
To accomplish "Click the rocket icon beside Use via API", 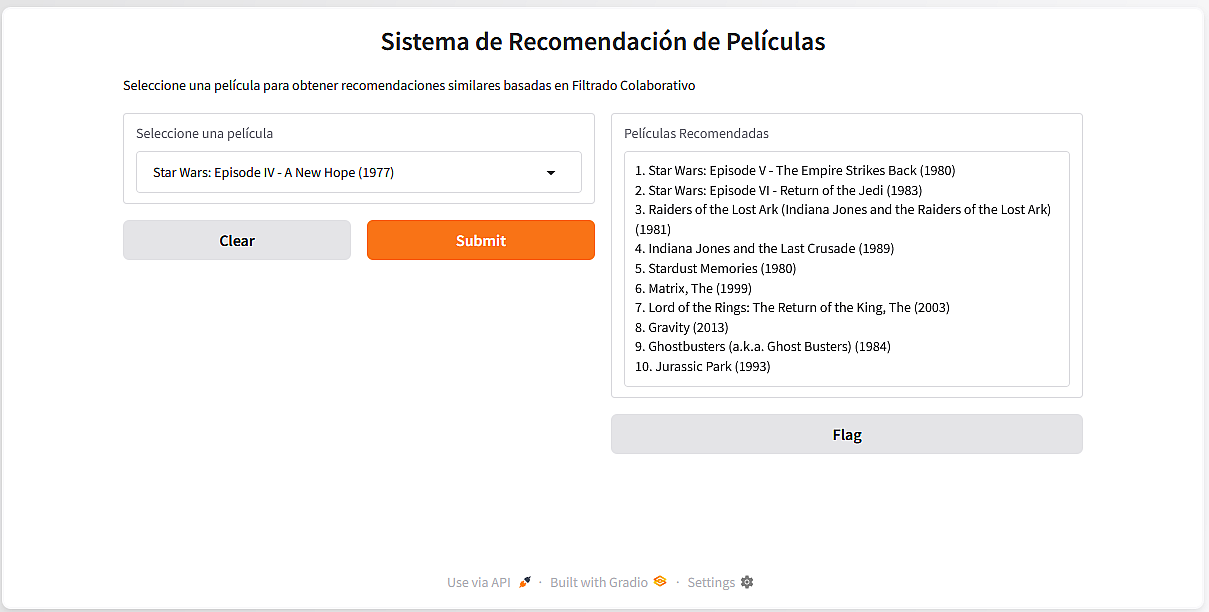I will pos(525,582).
